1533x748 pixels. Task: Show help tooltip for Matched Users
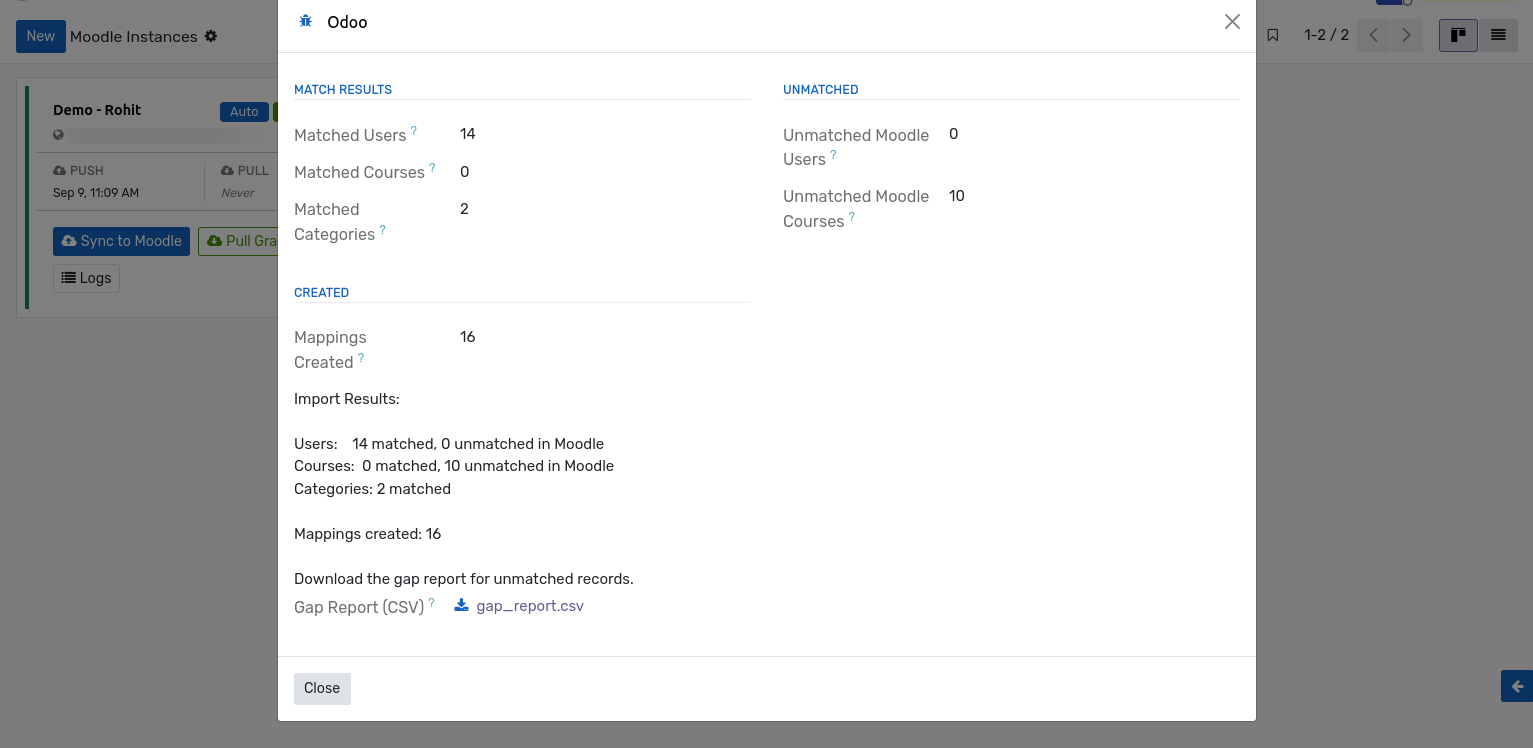pyautogui.click(x=414, y=131)
